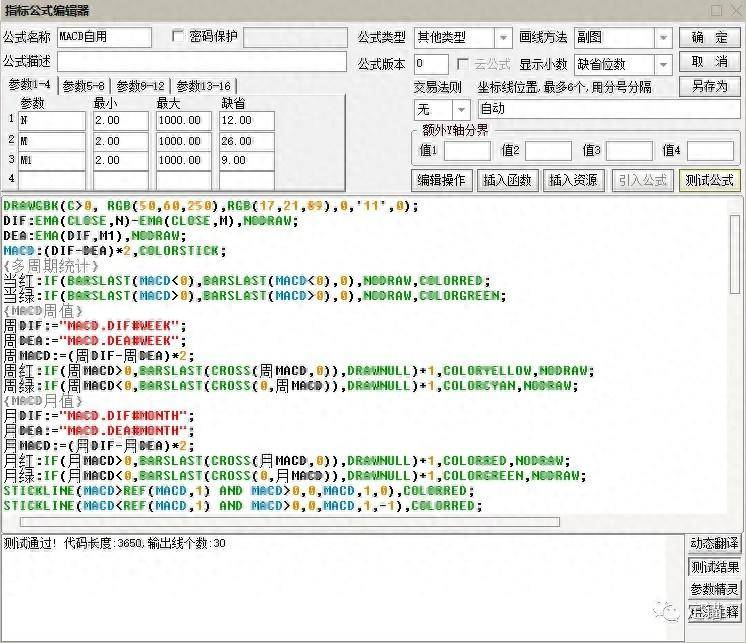Switch to the 参数5-8 tab
The height and width of the screenshot is (643, 746).
coord(84,86)
